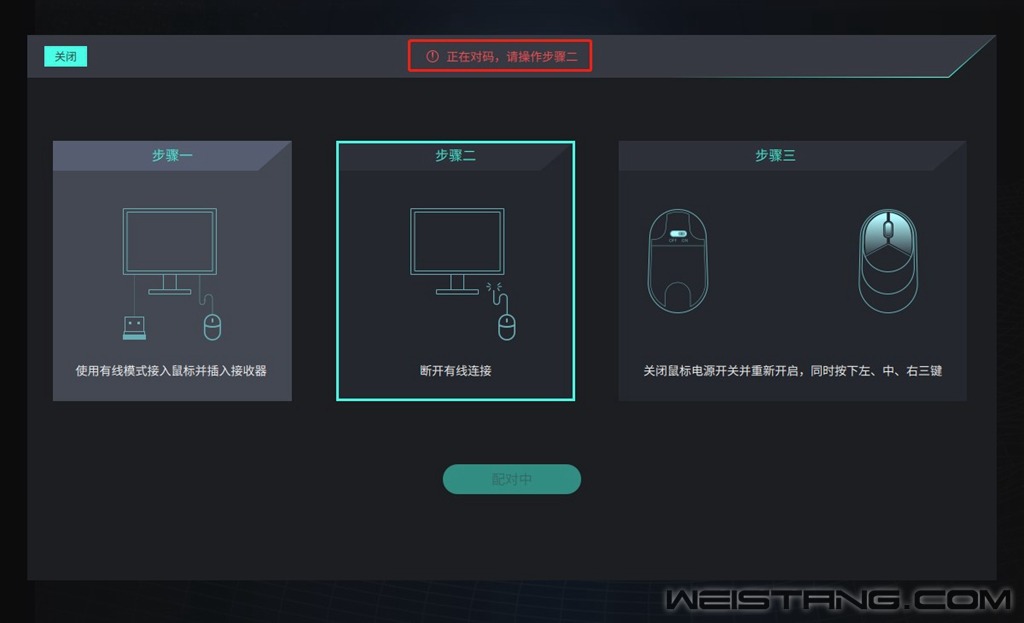Click the 配对中 pairing button

coord(511,479)
